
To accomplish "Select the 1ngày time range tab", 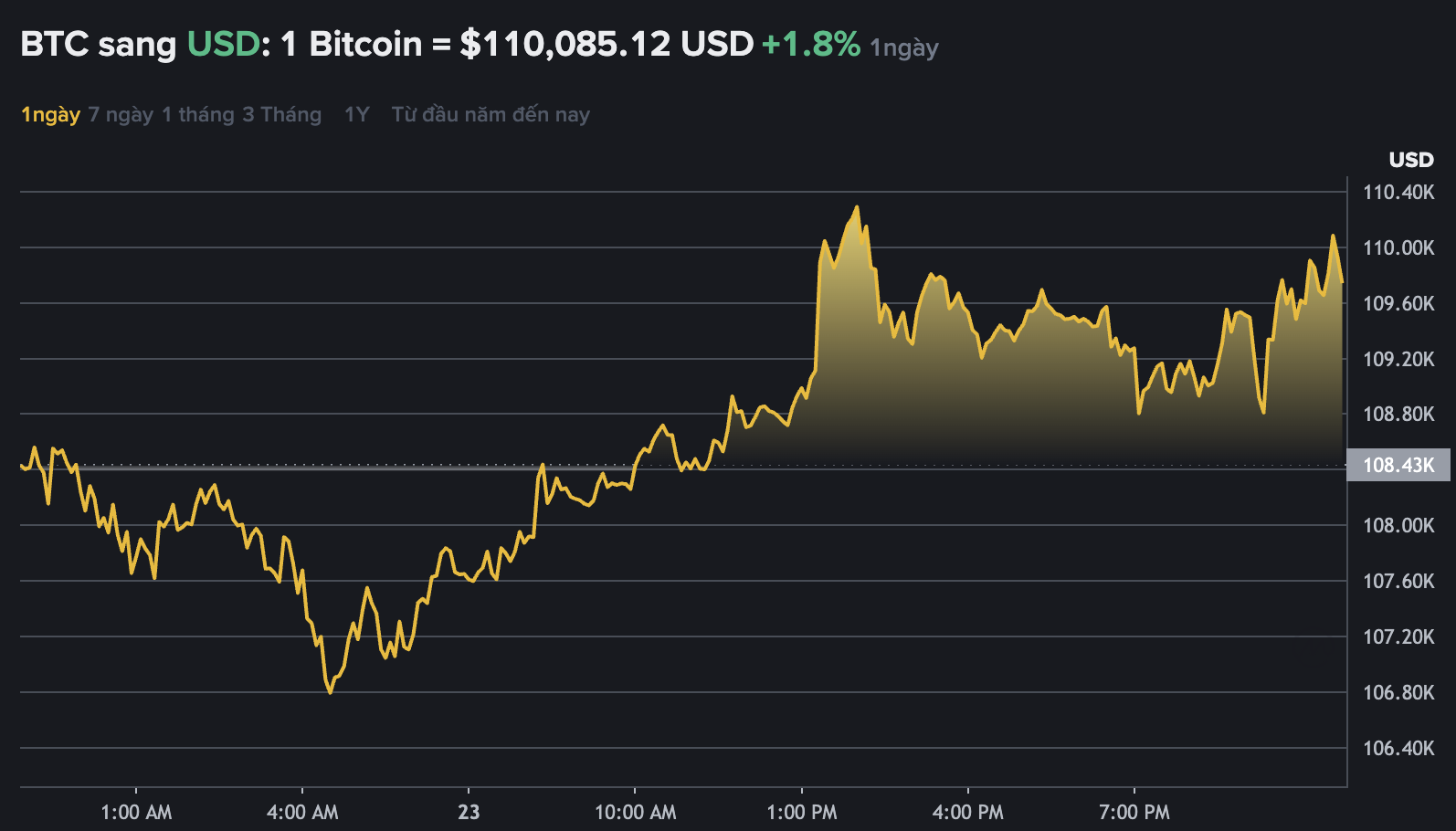I will coord(50,115).
